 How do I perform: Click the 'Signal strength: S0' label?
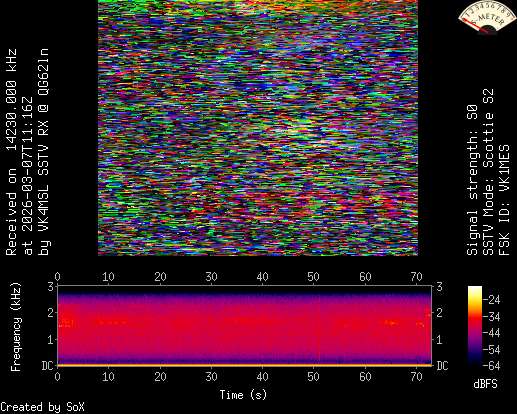pyautogui.click(x=472, y=180)
